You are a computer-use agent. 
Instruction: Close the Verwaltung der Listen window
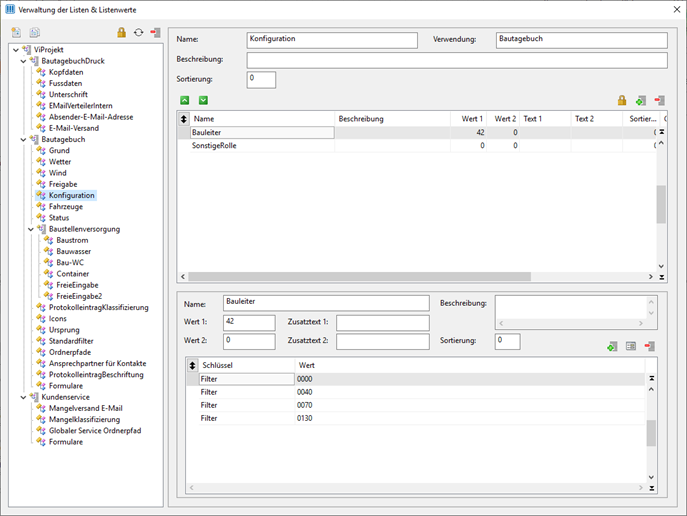click(676, 9)
